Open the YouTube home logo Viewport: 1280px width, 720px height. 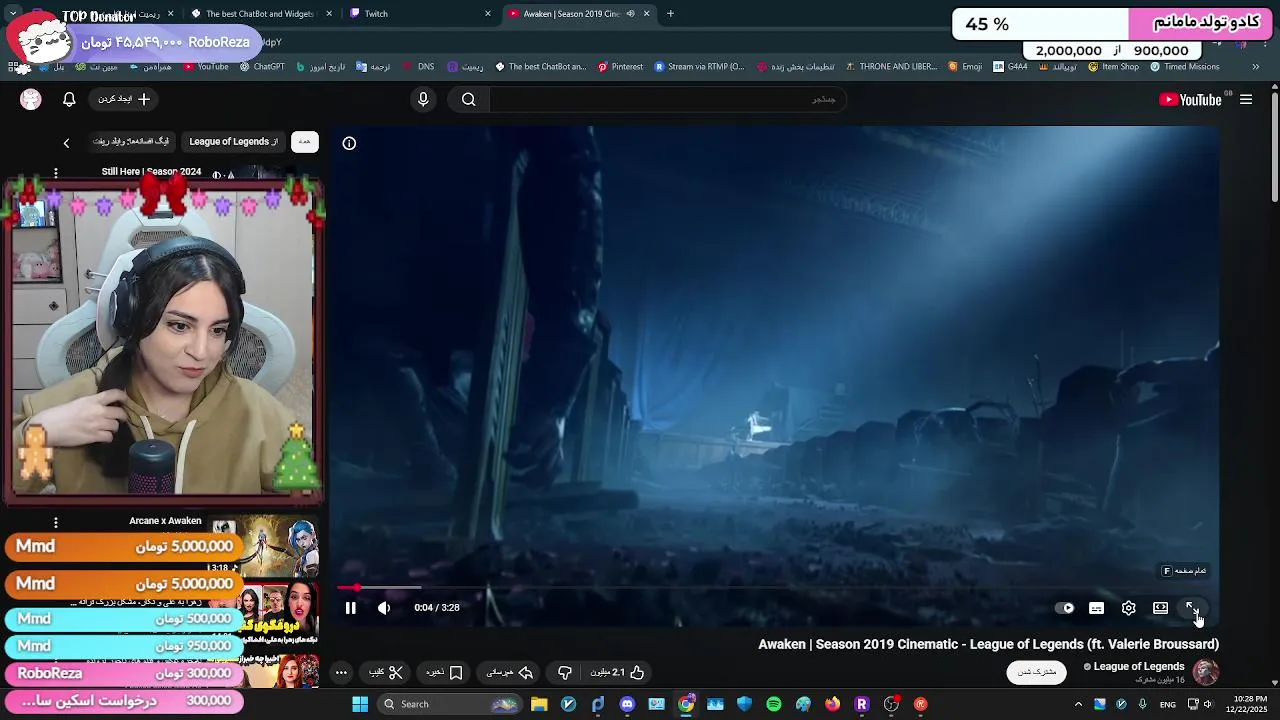coord(1190,99)
